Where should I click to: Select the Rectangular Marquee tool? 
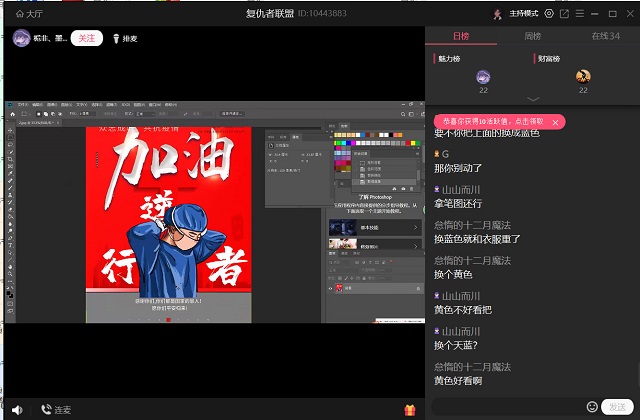tap(10, 137)
